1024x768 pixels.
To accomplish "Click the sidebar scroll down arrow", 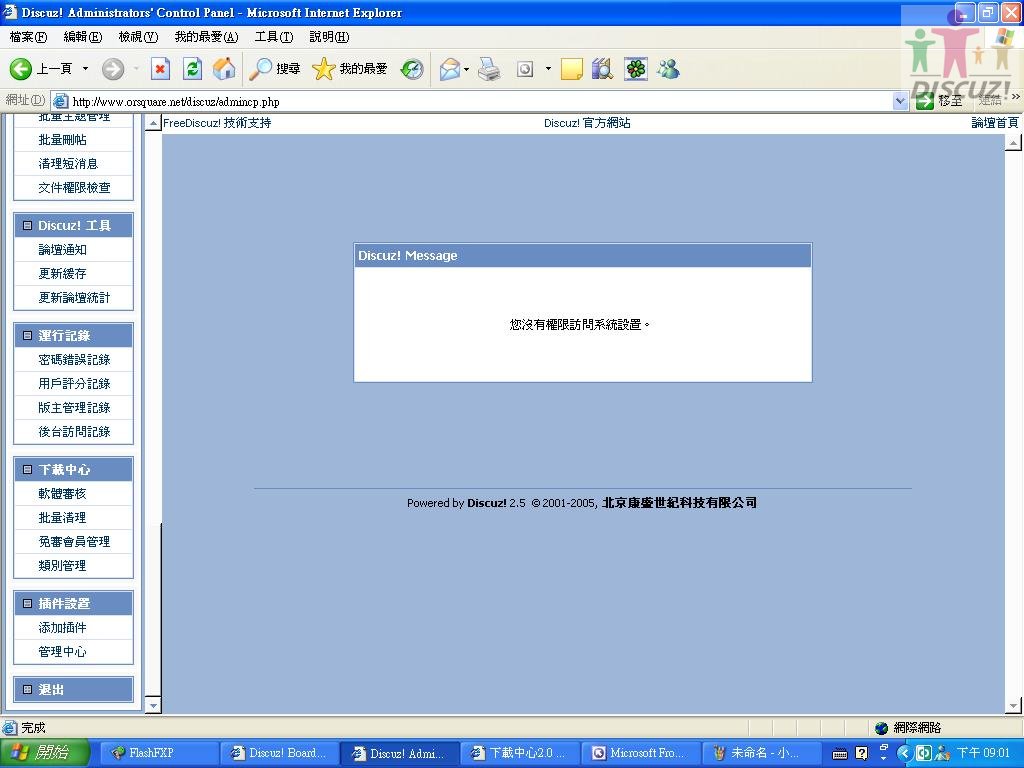I will (153, 705).
